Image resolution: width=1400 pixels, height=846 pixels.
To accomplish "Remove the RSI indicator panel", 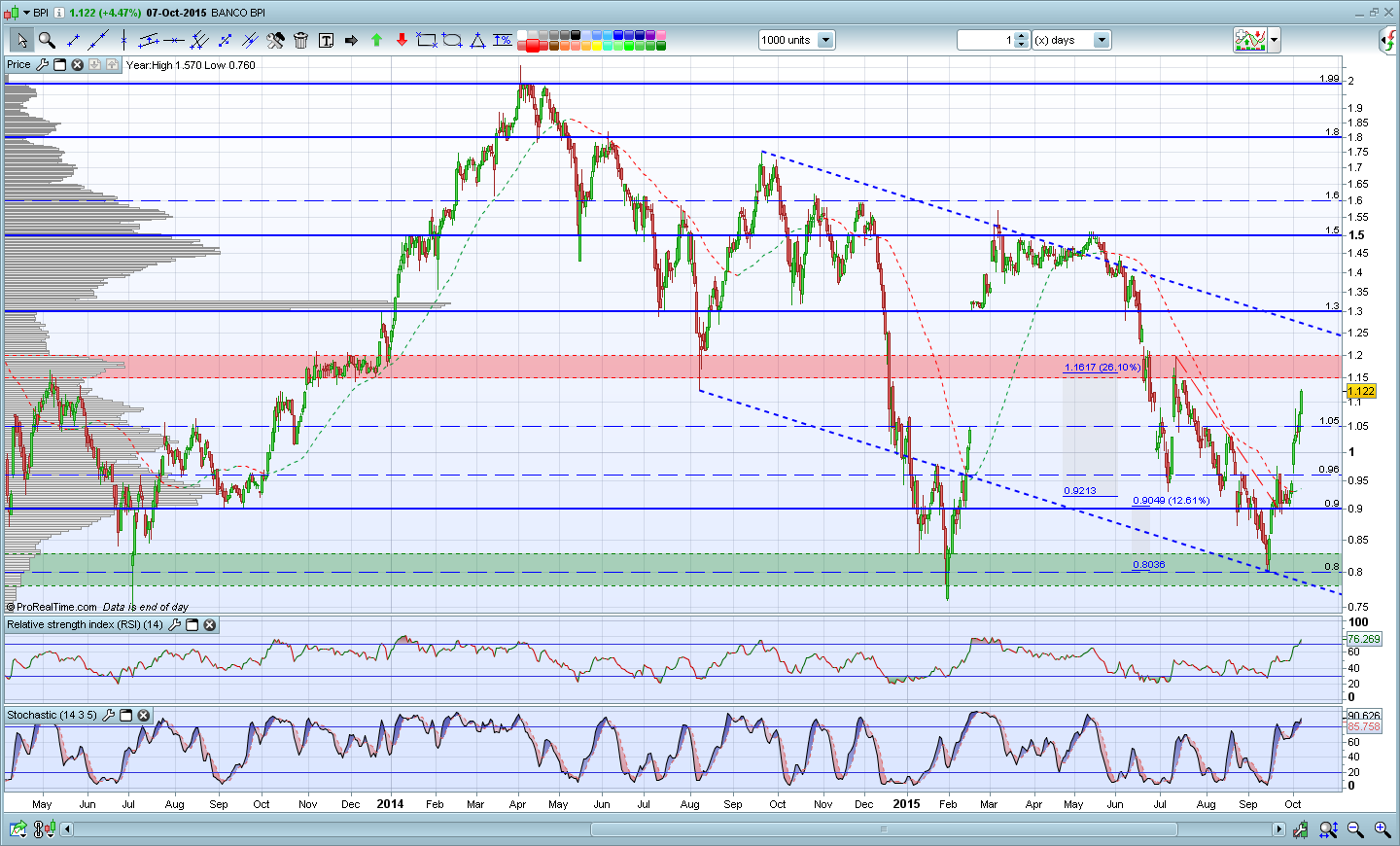I will pos(209,624).
